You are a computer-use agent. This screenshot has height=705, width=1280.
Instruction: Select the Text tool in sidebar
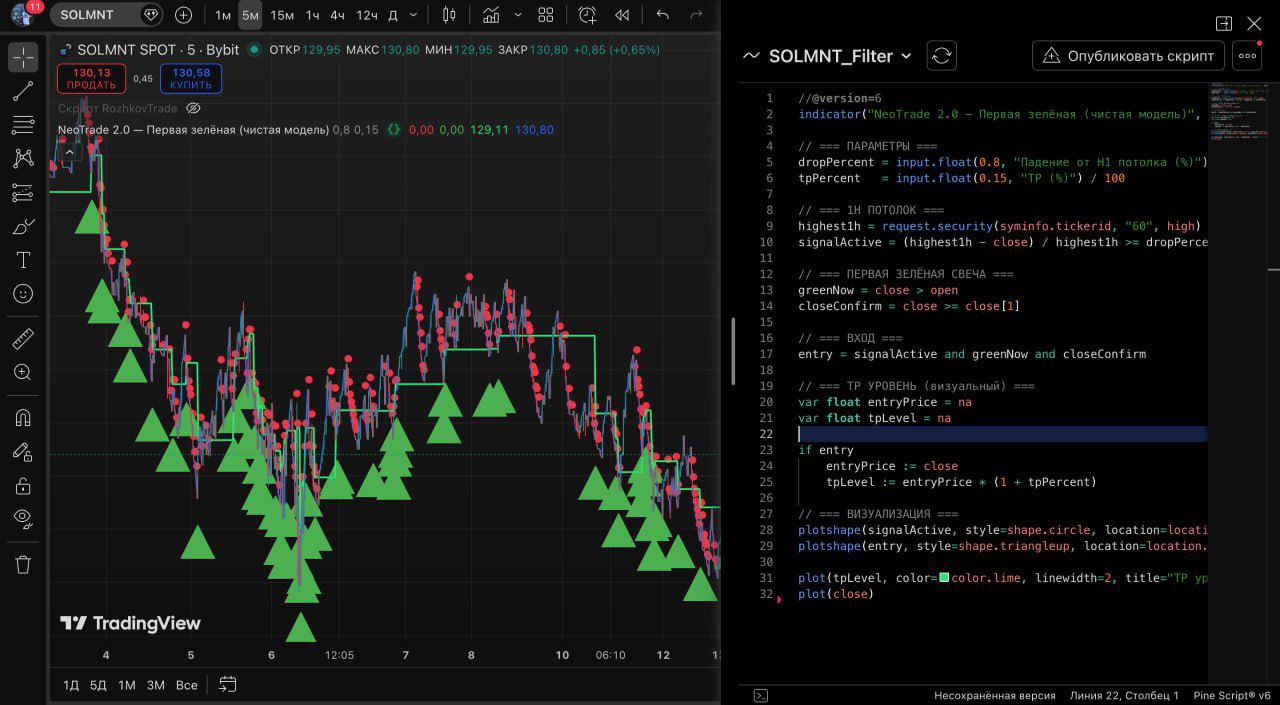(x=23, y=260)
